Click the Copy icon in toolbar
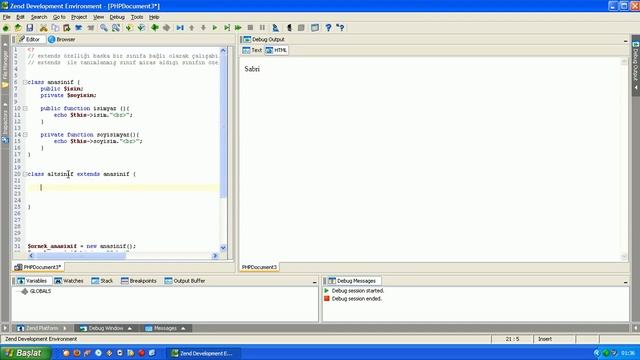Screen dimensions: 640x360 click(55, 28)
